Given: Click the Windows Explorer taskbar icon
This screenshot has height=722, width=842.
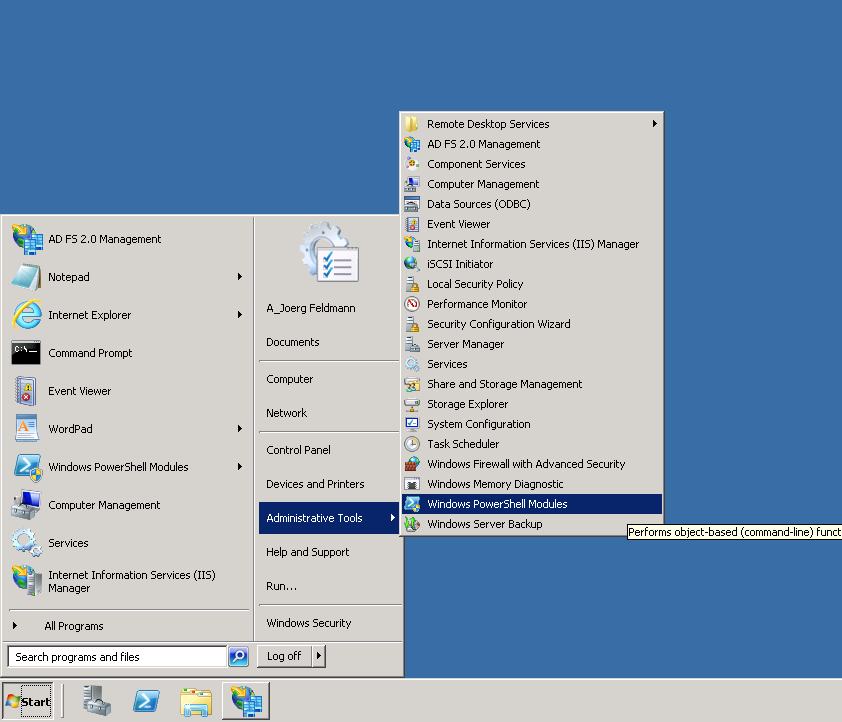Looking at the screenshot, I should point(196,700).
